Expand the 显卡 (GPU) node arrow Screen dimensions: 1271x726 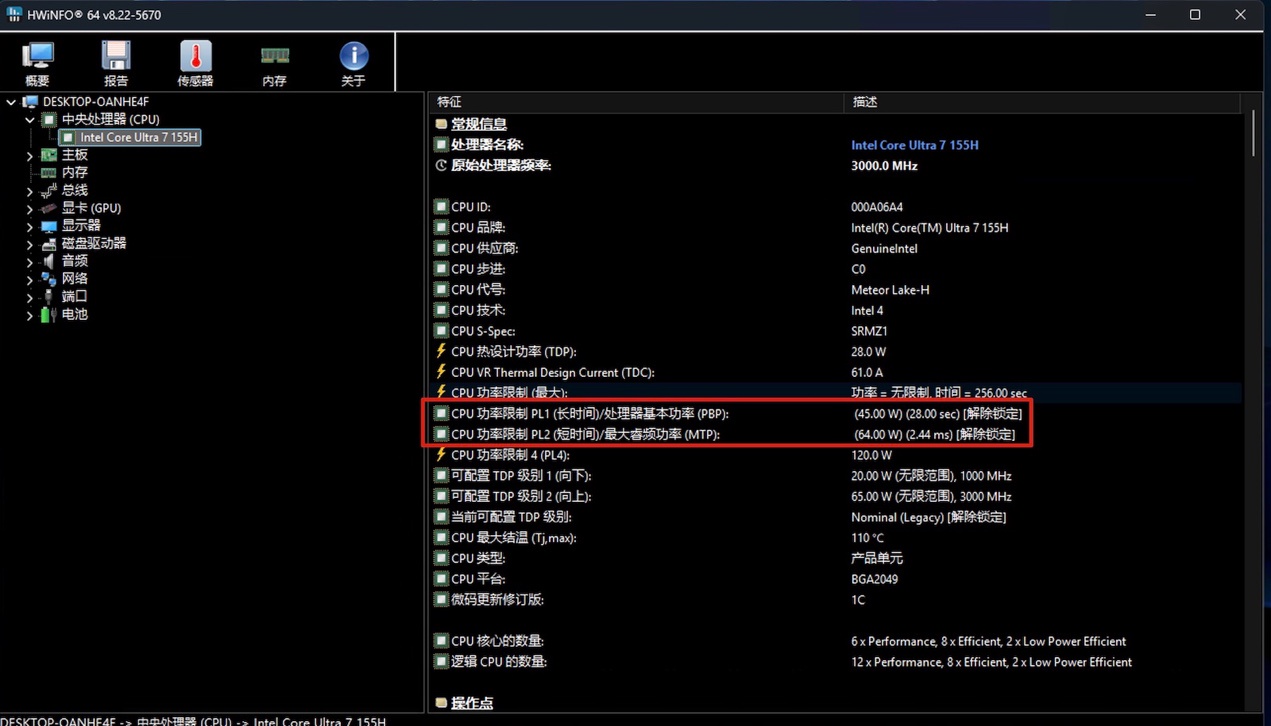[x=30, y=208]
